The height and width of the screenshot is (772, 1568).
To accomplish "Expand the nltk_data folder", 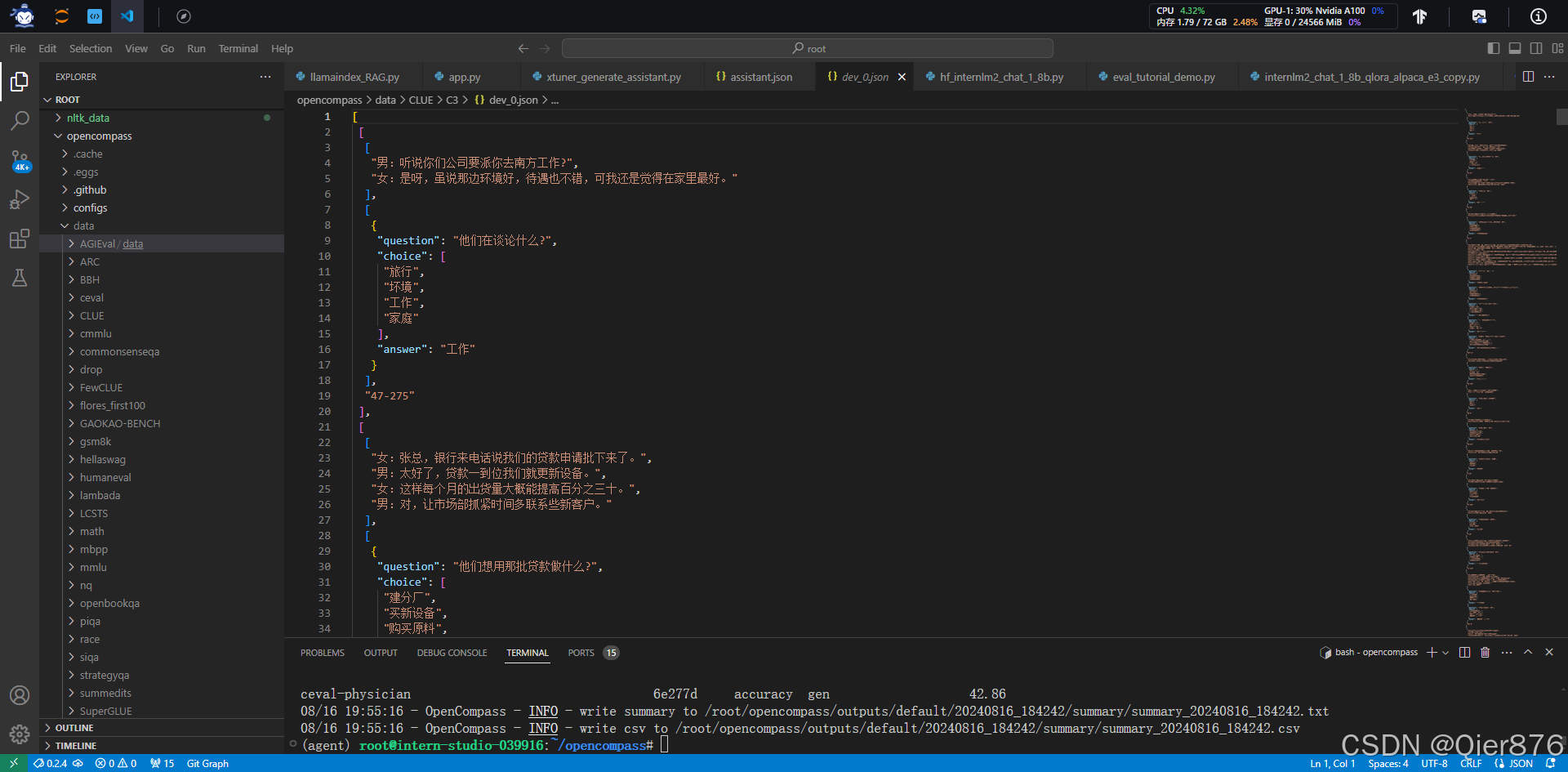I will 162,118.
